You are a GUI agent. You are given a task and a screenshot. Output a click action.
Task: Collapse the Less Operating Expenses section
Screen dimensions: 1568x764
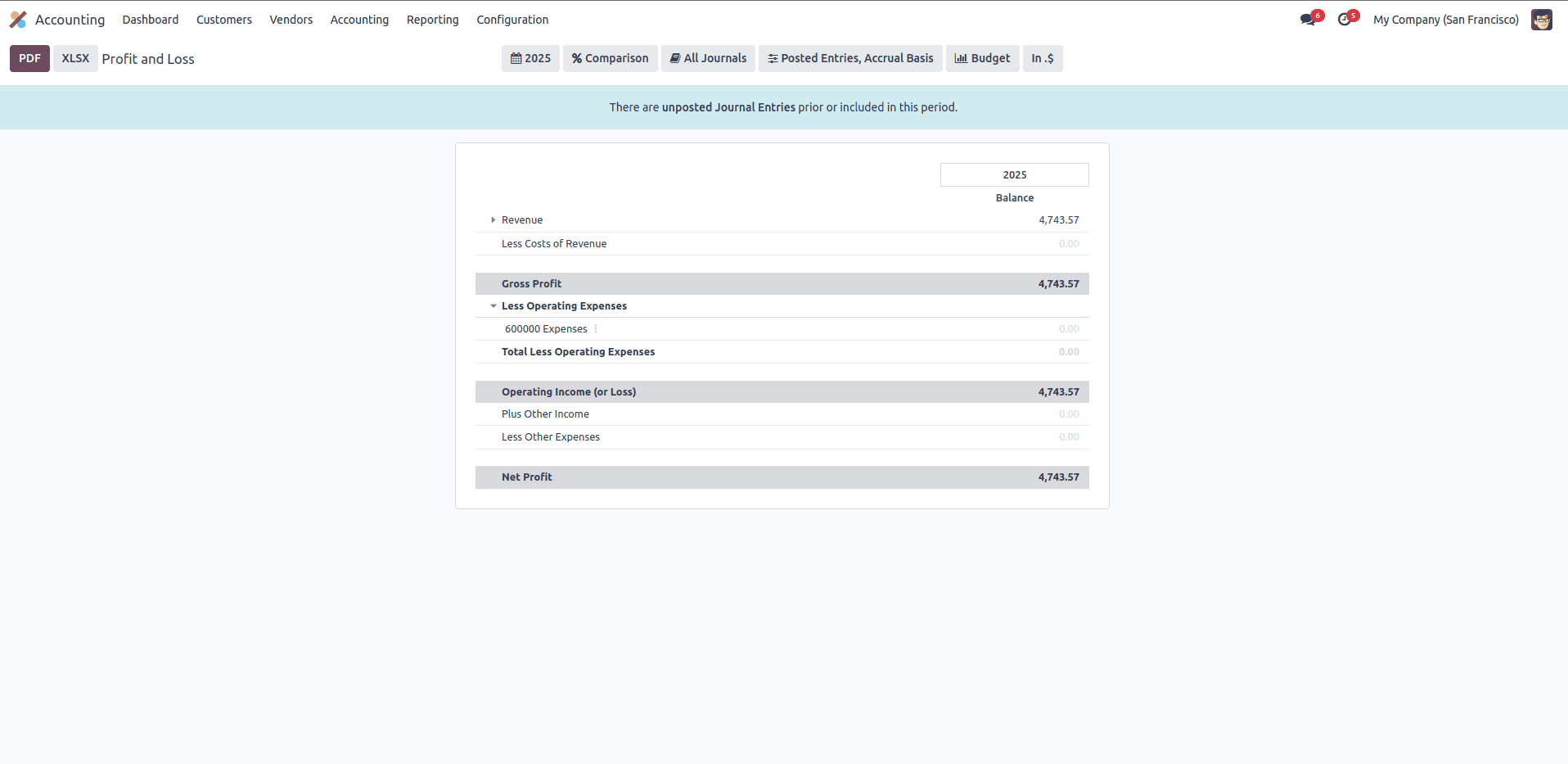(493, 306)
